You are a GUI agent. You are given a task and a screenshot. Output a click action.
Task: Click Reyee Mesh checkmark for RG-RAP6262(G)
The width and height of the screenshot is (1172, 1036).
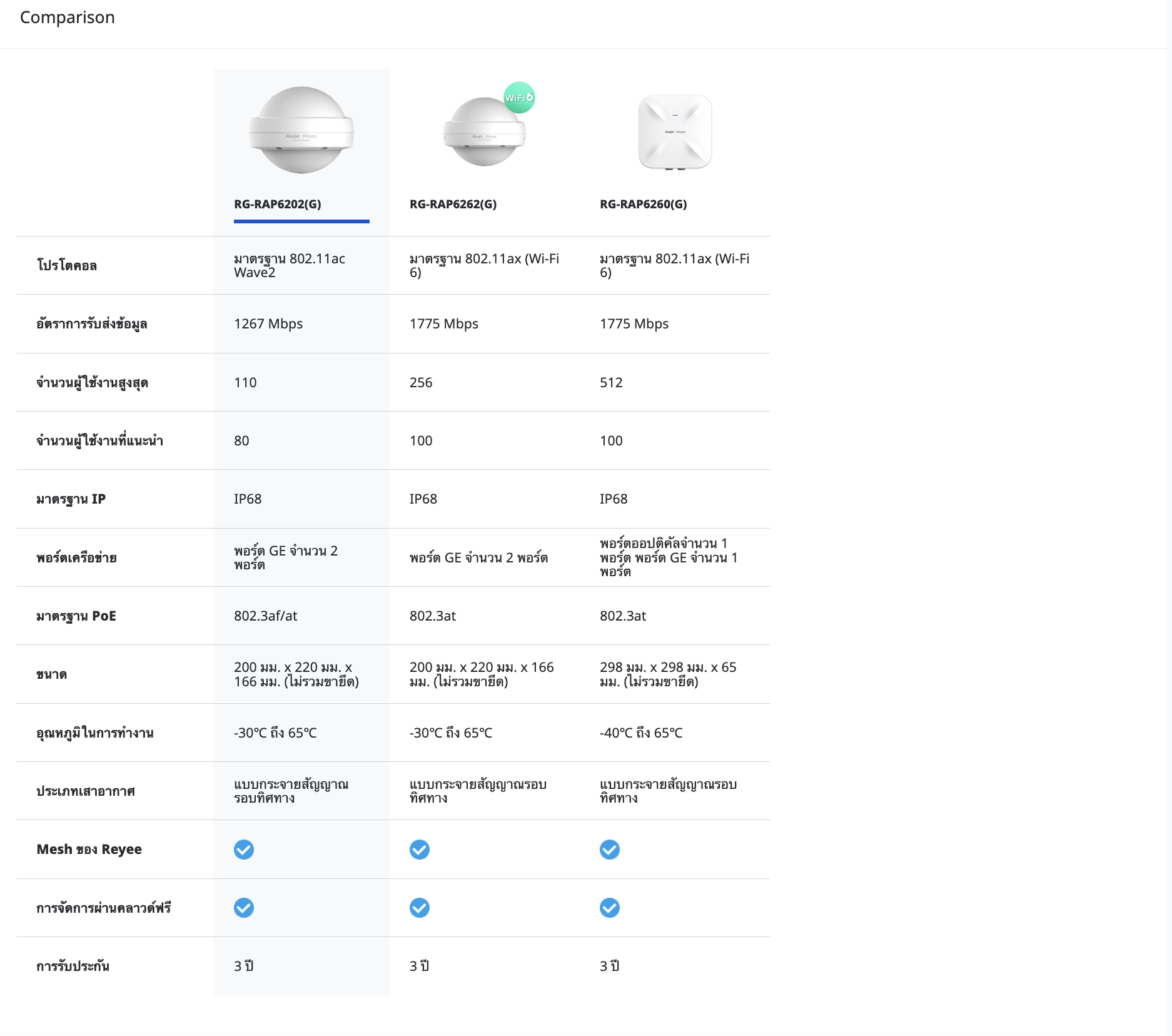(420, 850)
